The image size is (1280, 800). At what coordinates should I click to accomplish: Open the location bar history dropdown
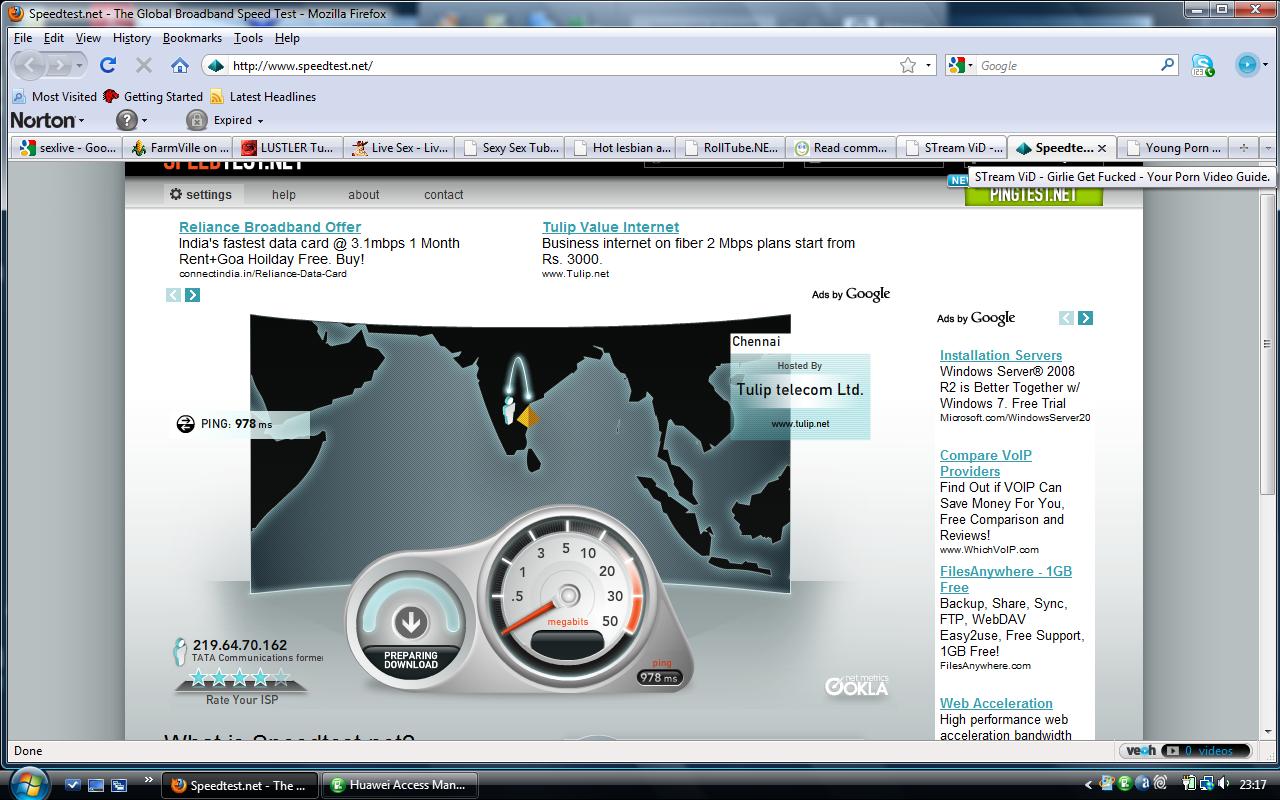click(928, 65)
